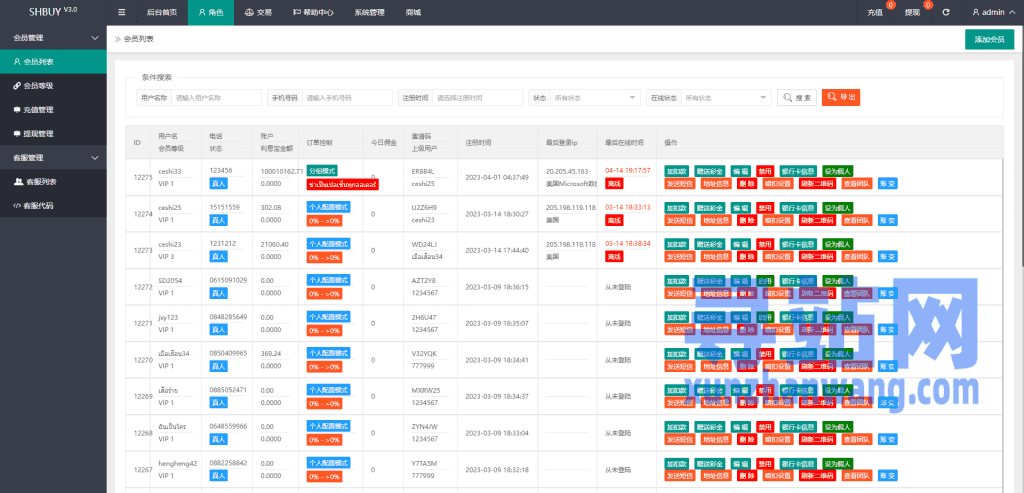Click 发送短信 for user ceshi25

pos(679,220)
